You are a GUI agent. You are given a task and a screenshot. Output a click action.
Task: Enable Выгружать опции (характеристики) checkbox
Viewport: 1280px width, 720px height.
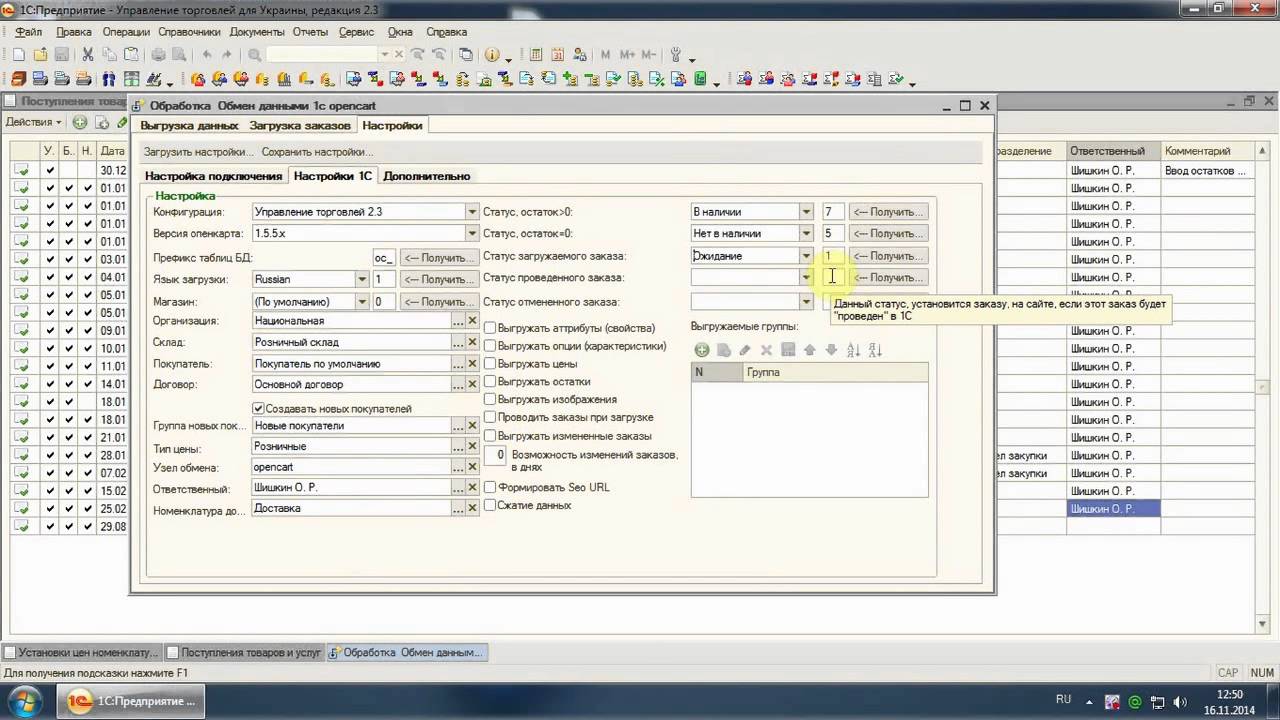point(490,346)
